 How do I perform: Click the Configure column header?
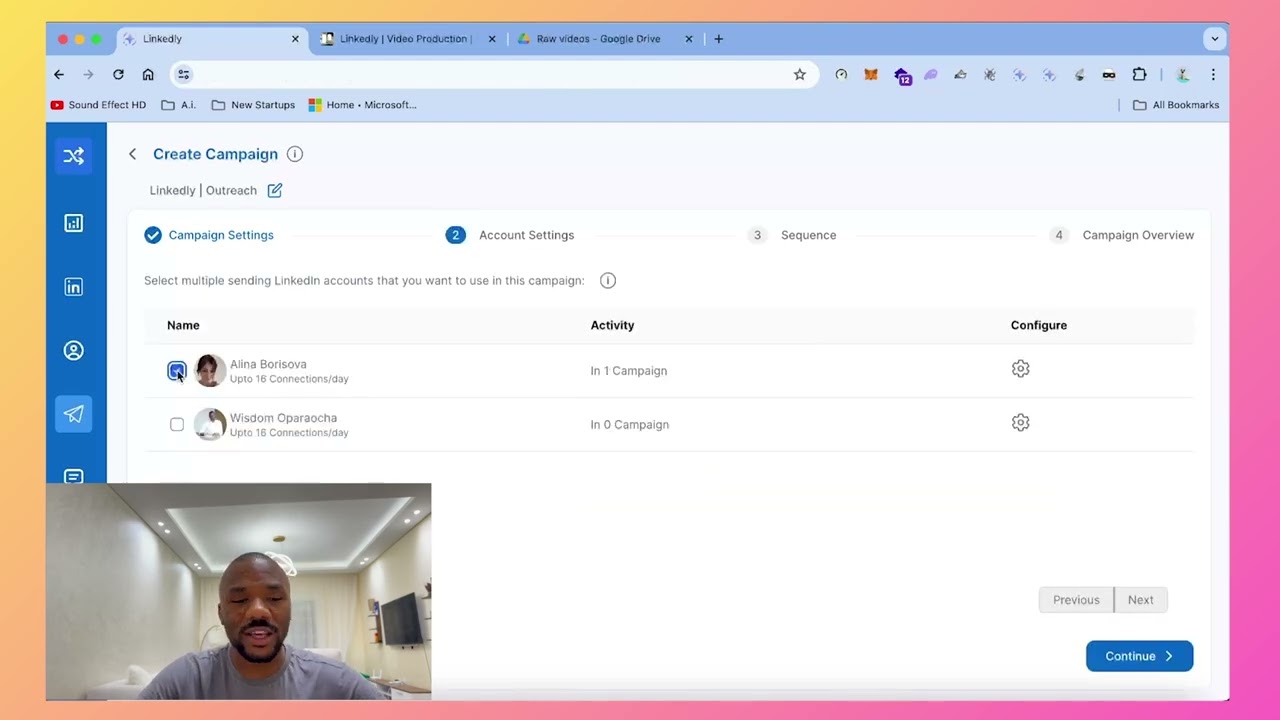pos(1039,325)
